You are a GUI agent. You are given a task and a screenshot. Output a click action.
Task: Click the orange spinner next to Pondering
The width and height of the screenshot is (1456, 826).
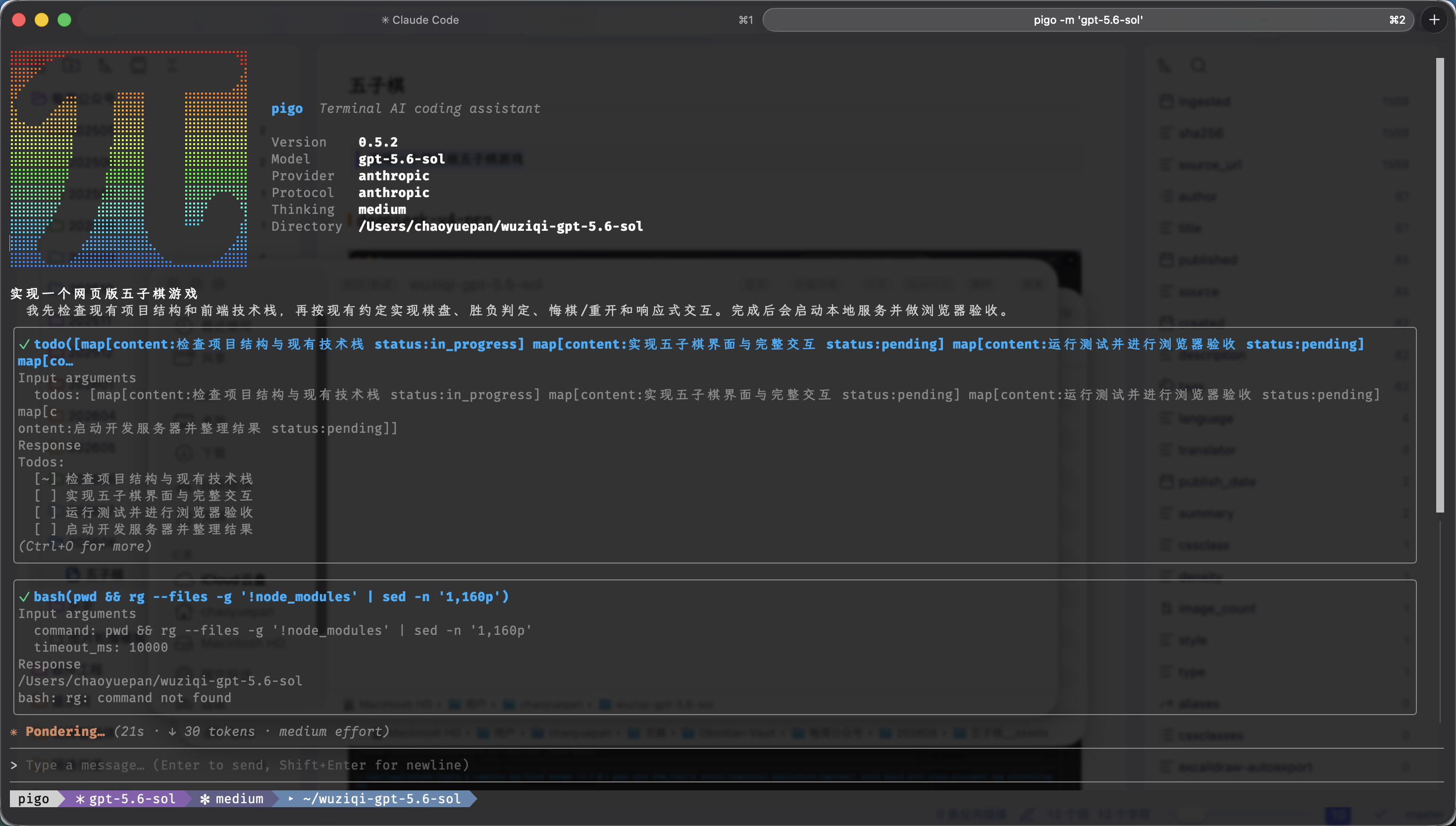click(x=14, y=732)
